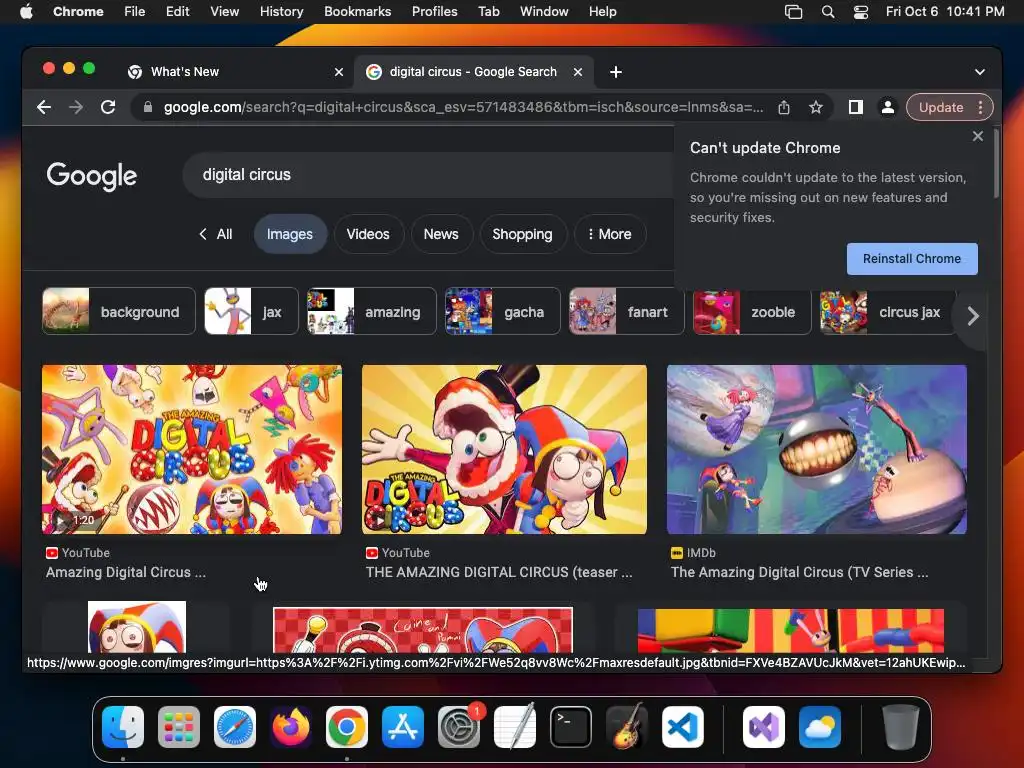Close the digital circus search tab
Screen dimensions: 1024x768
577,72
